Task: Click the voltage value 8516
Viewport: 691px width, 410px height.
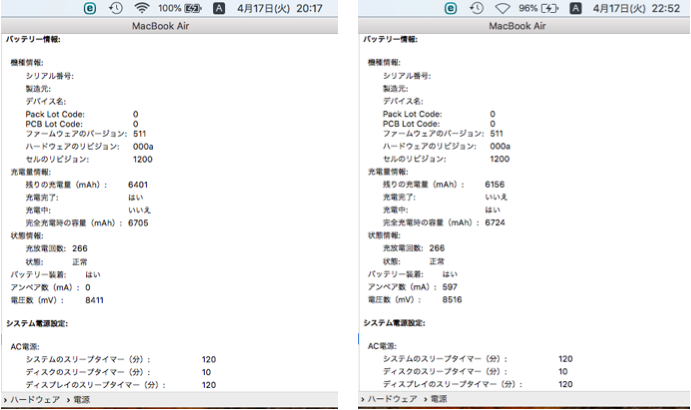Action: pos(452,300)
